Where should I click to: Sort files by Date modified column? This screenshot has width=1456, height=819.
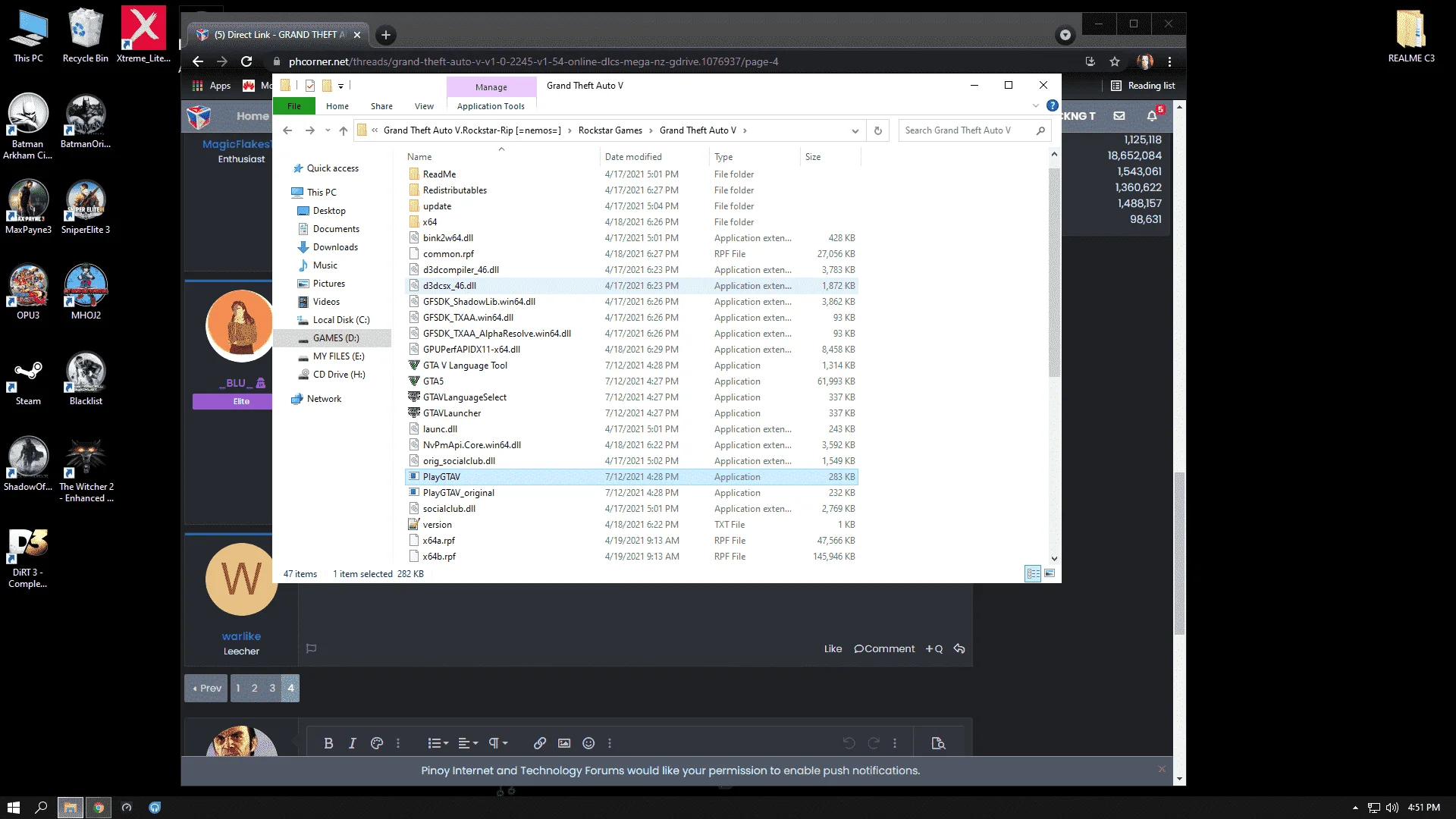pyautogui.click(x=633, y=157)
